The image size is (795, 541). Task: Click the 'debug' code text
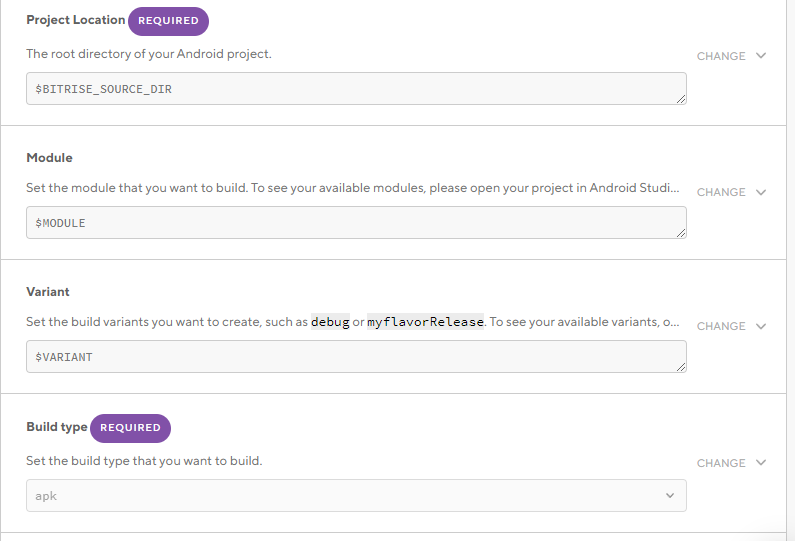pyautogui.click(x=330, y=322)
